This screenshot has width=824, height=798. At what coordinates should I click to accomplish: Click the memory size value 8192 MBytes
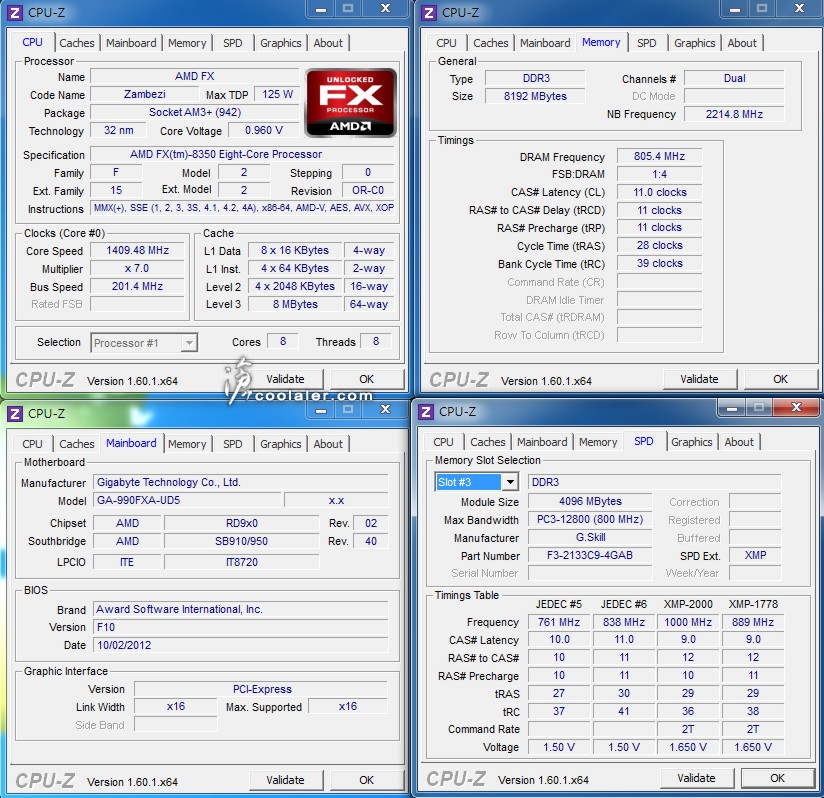(535, 96)
